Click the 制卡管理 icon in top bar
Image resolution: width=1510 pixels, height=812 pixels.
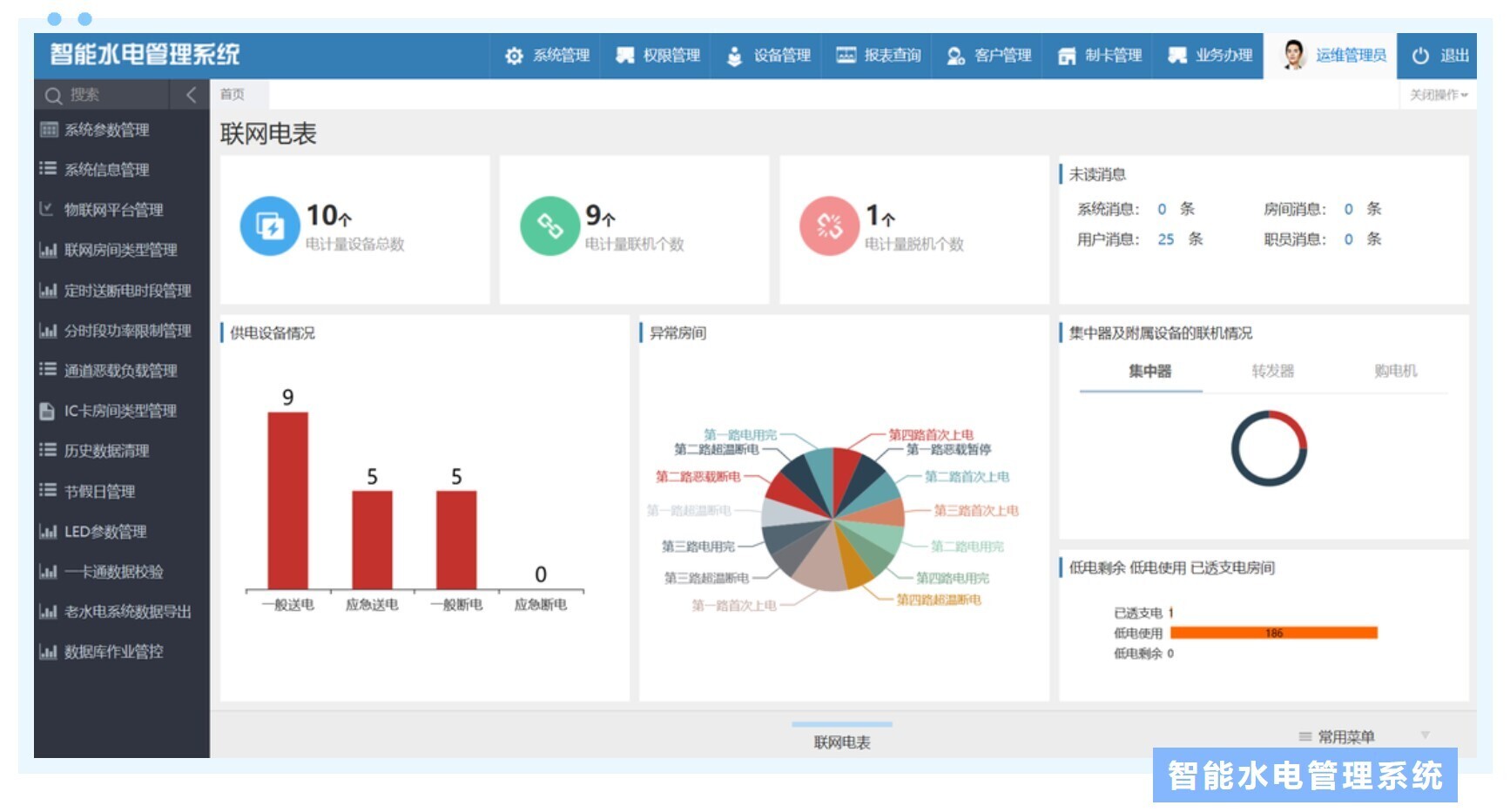click(x=1066, y=56)
